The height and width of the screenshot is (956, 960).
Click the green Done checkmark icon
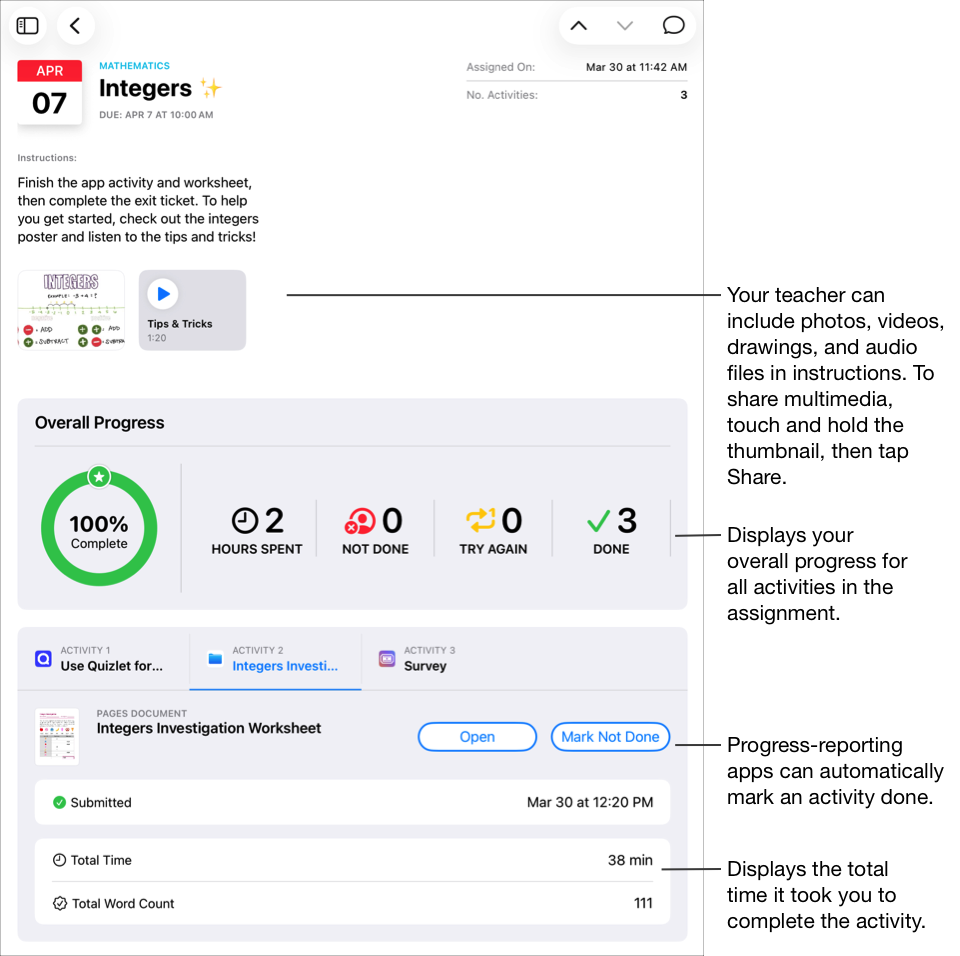point(600,520)
